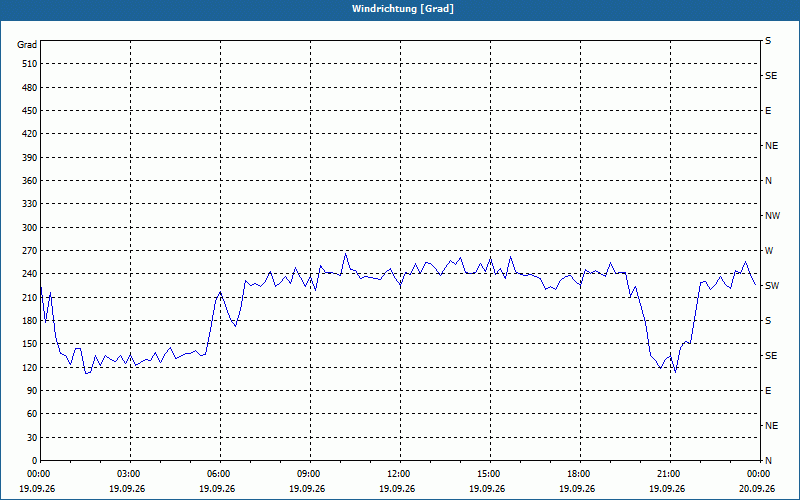This screenshot has width=800, height=500.
Task: Select the 20.09.26 date label
Action: pos(757,488)
